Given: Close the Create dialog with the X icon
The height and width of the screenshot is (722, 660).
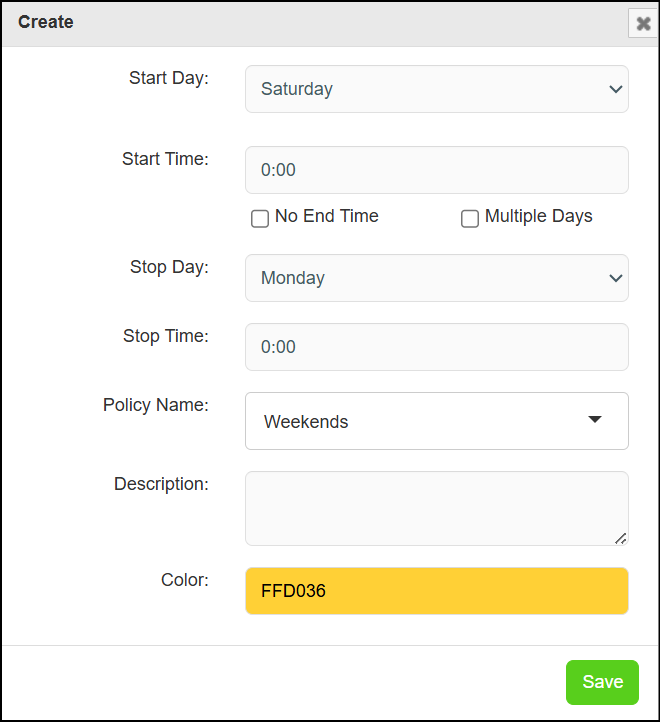Looking at the screenshot, I should pos(643,23).
